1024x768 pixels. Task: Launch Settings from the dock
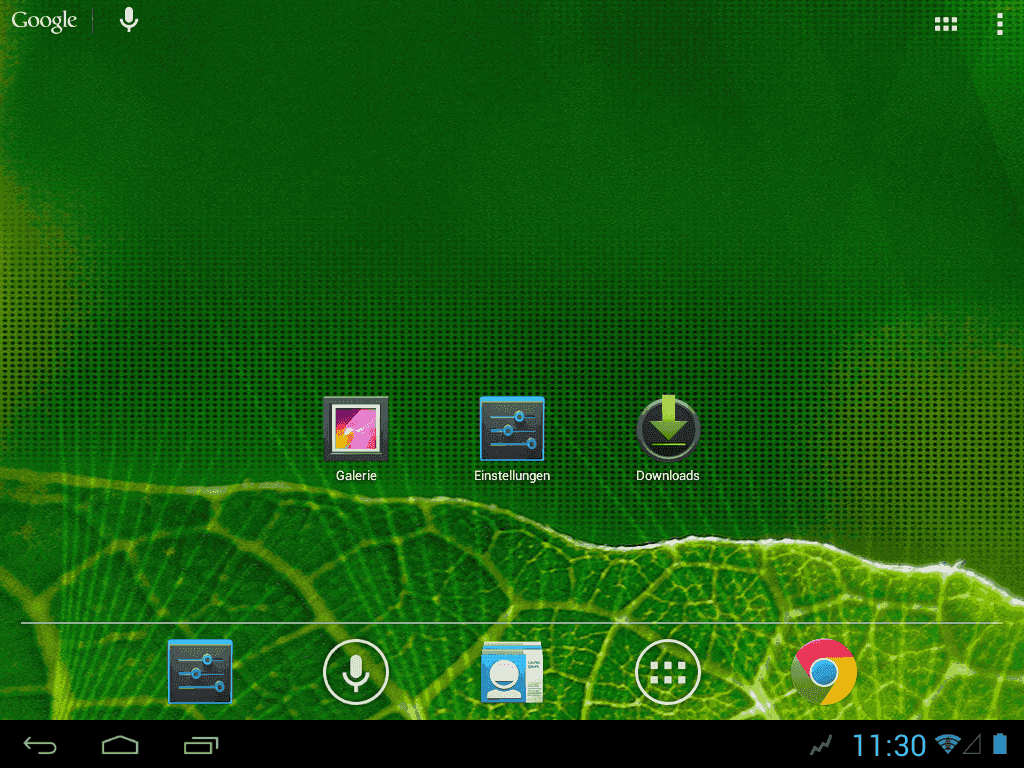point(200,671)
